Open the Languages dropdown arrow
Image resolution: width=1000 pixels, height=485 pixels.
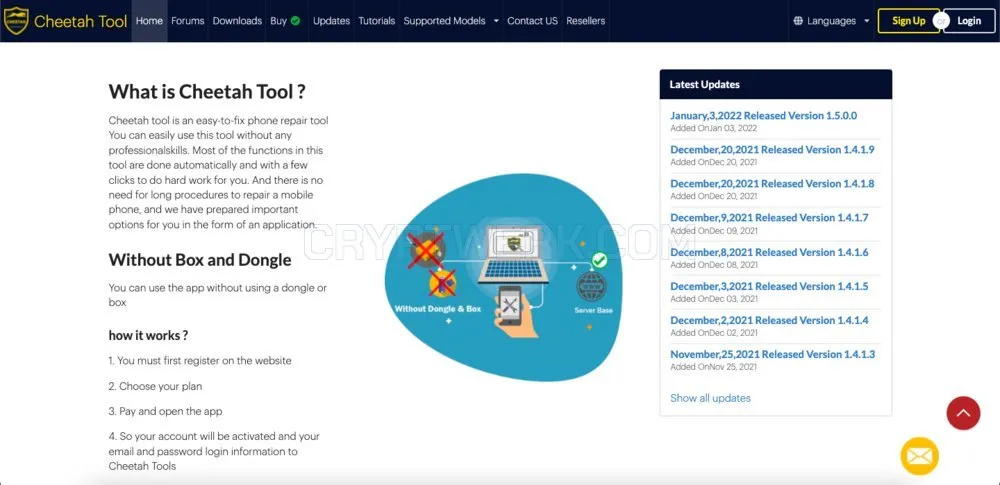866,20
